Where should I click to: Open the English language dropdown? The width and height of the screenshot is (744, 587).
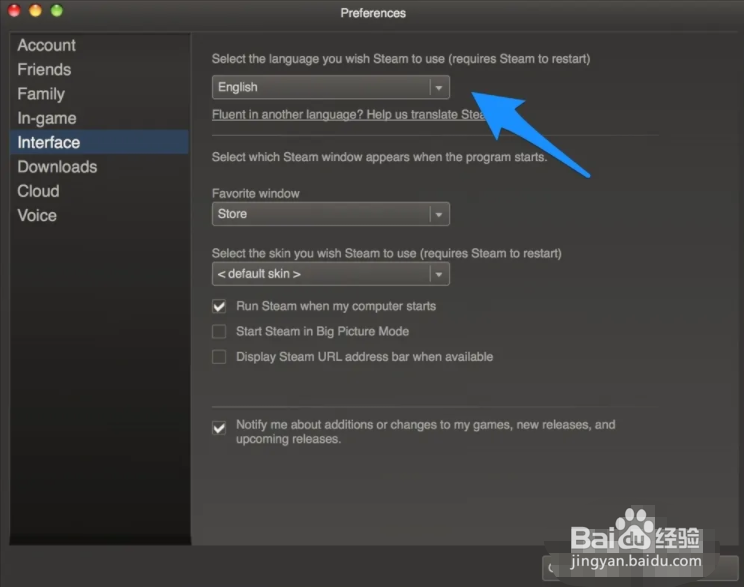click(x=330, y=87)
